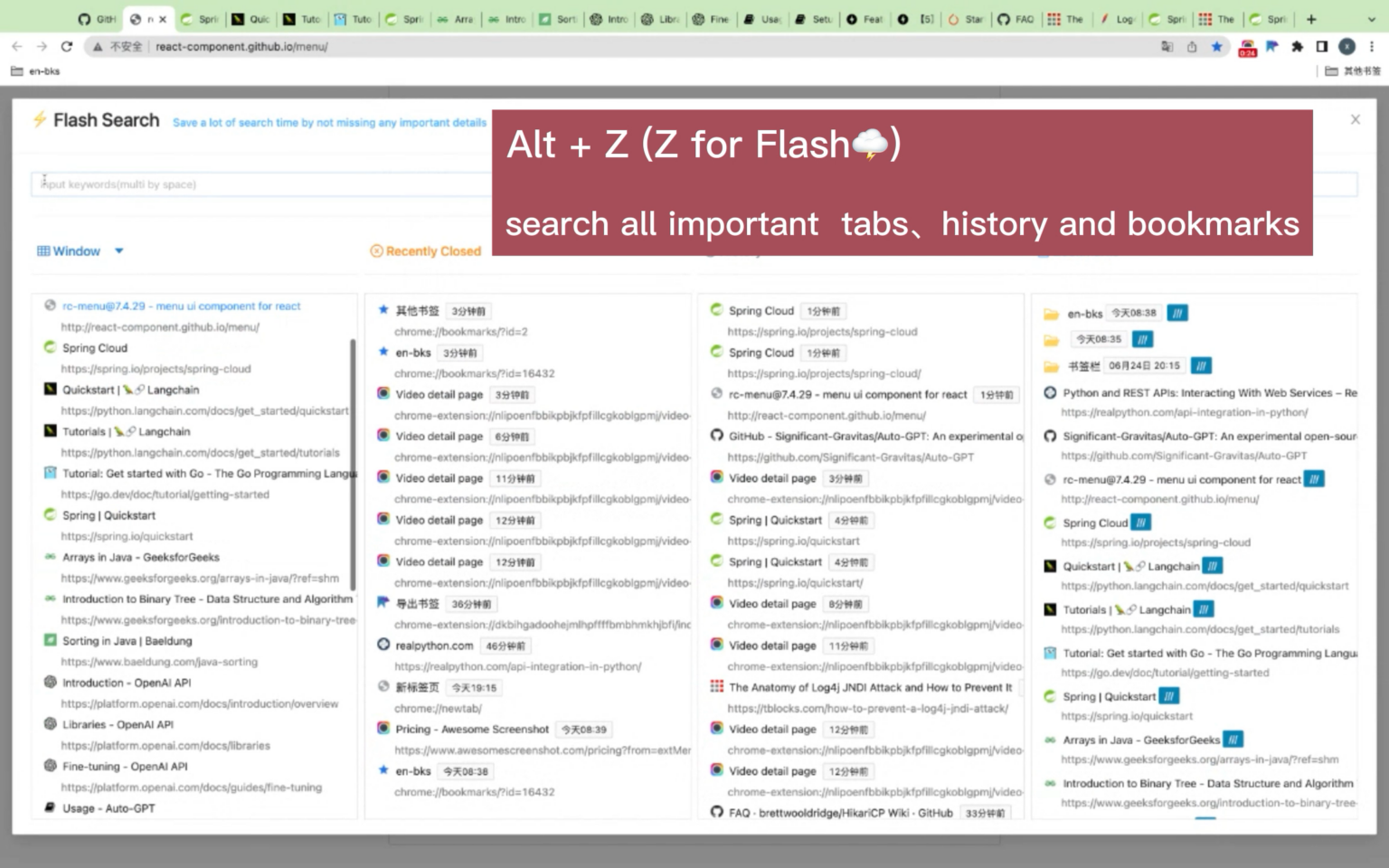This screenshot has height=868, width=1389.
Task: Switch to the Sort browser tab
Action: (558, 18)
